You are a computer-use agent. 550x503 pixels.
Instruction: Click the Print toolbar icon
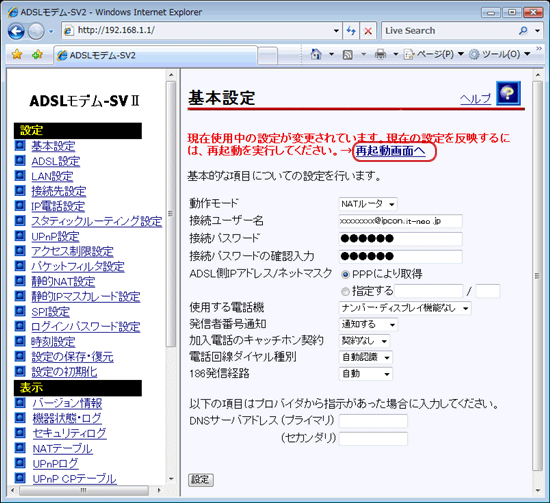(x=380, y=54)
